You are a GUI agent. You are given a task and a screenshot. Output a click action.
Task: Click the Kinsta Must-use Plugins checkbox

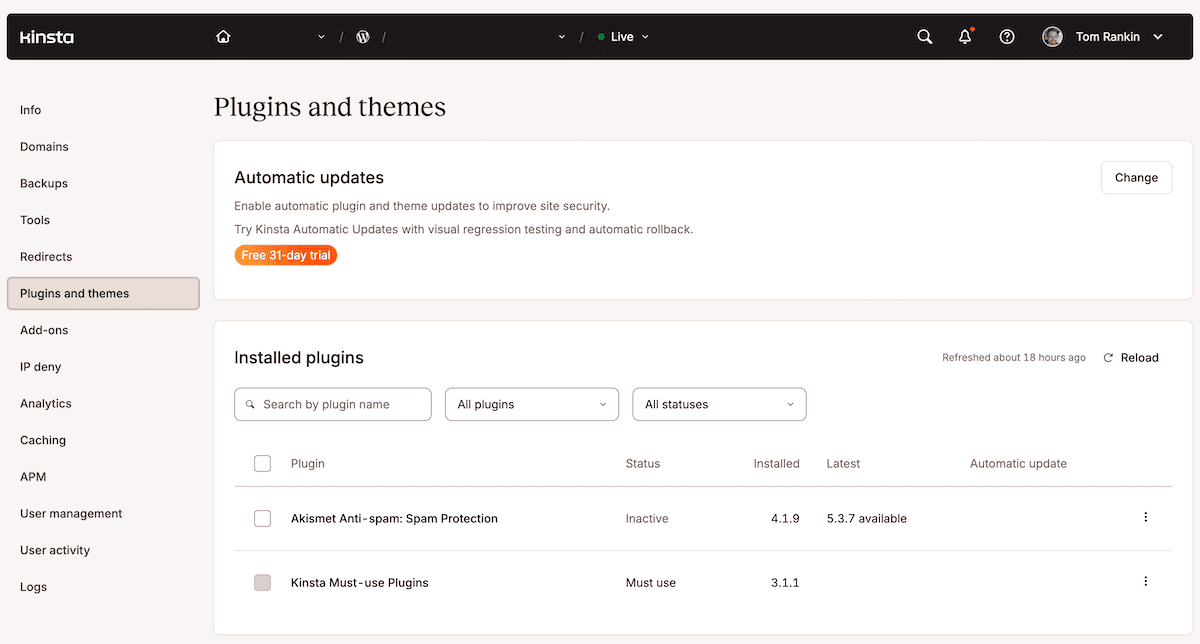point(262,582)
